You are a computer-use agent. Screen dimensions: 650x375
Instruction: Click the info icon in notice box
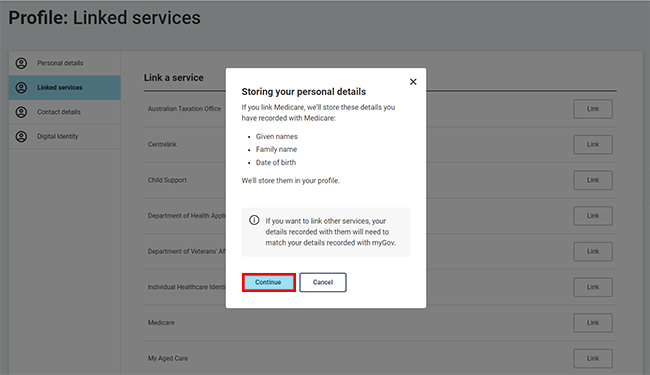254,220
